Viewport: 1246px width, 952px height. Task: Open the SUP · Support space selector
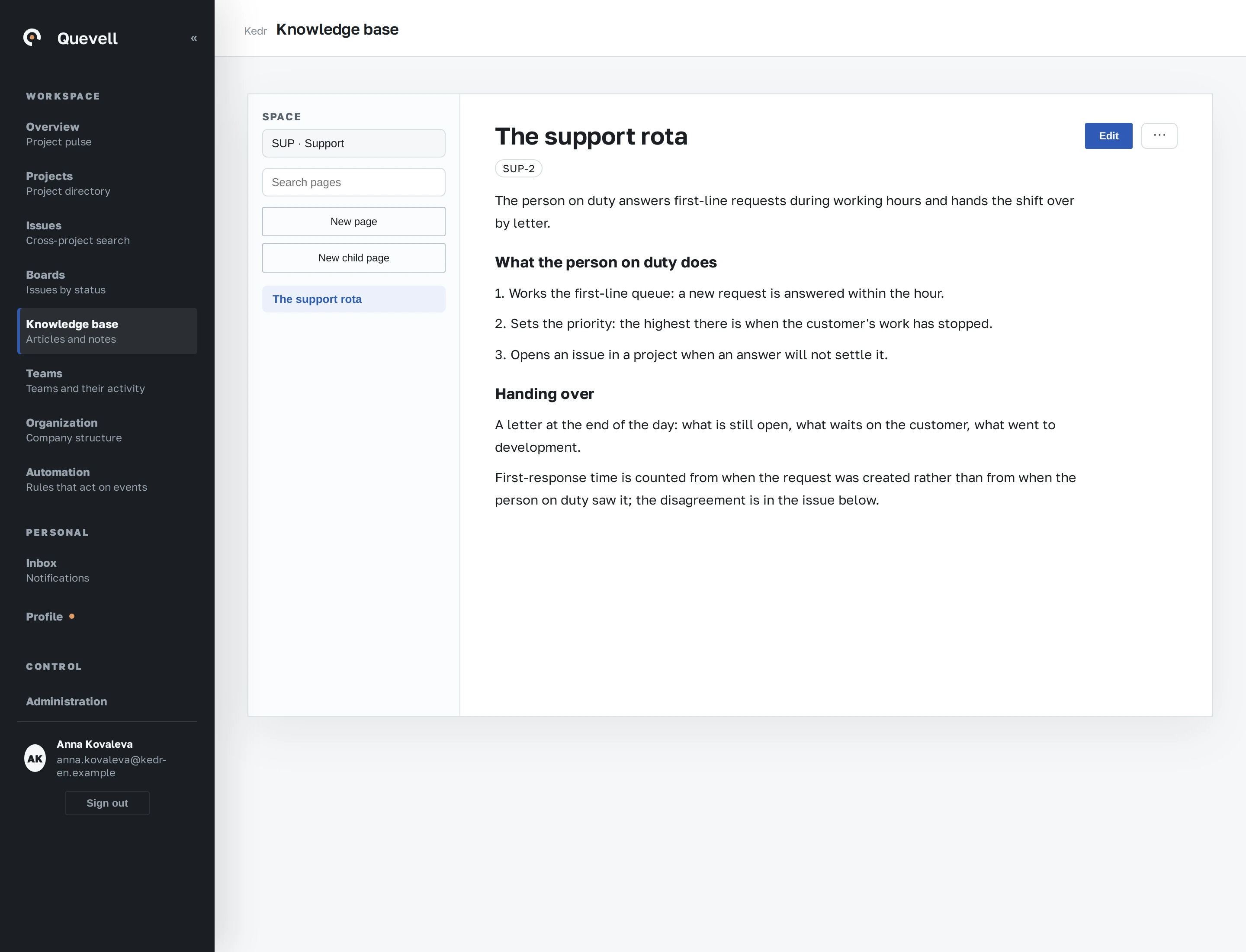point(353,143)
